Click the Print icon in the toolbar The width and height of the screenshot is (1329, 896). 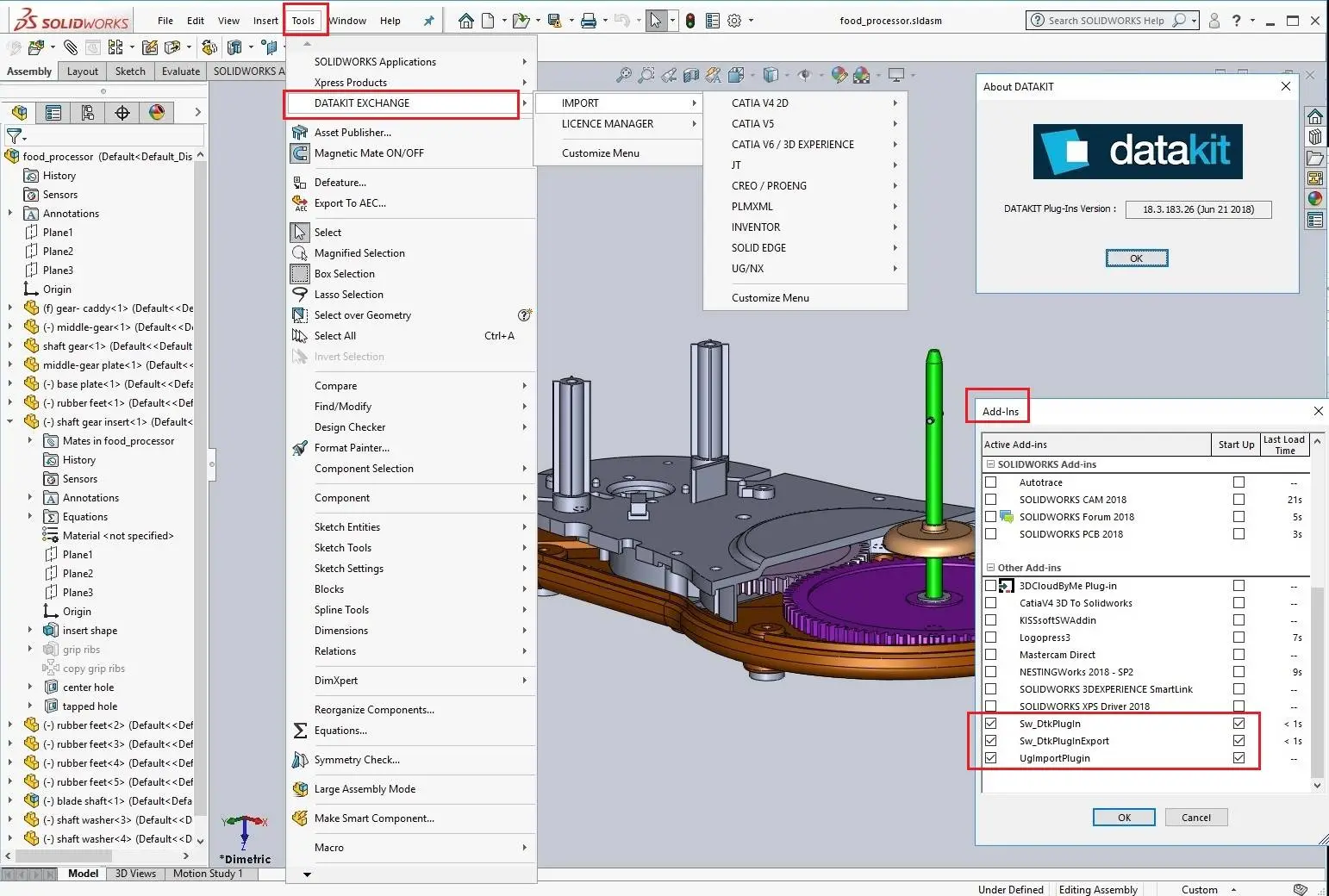[x=589, y=21]
